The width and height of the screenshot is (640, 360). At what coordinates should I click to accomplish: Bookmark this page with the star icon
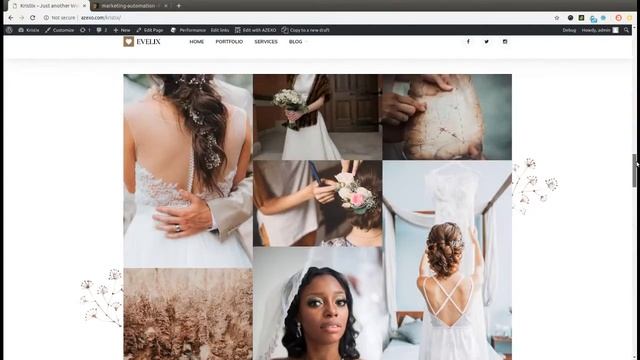point(557,18)
